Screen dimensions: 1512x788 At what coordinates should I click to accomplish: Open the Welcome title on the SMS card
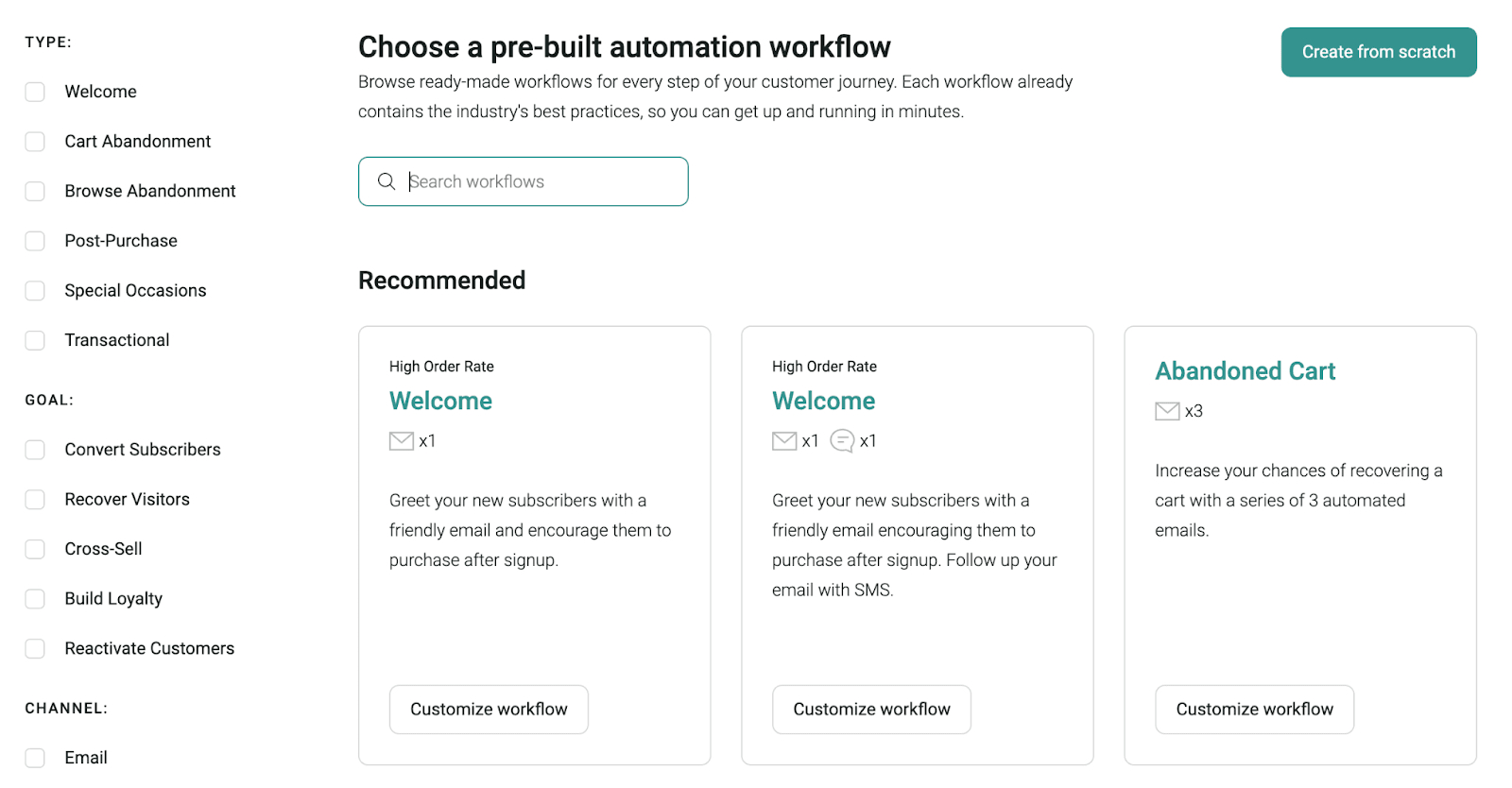tap(823, 401)
